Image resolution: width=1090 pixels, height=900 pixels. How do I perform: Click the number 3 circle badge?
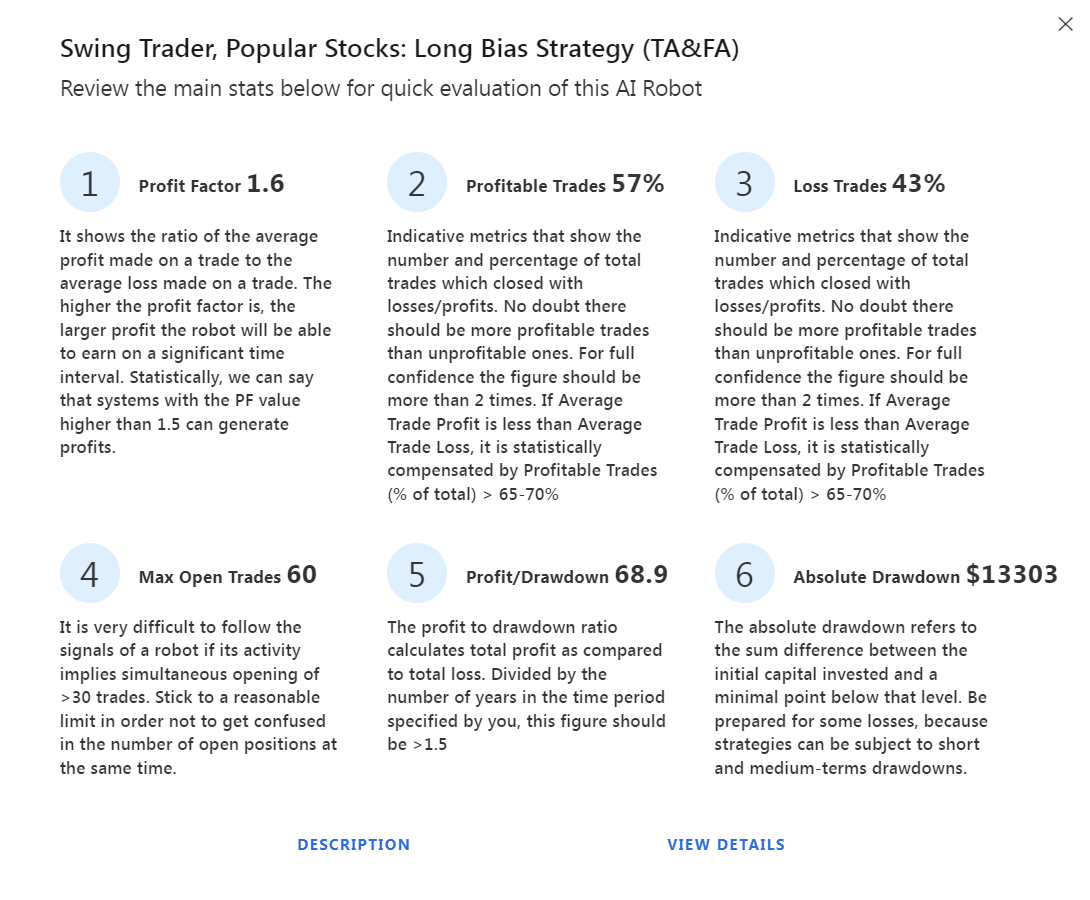tap(745, 182)
